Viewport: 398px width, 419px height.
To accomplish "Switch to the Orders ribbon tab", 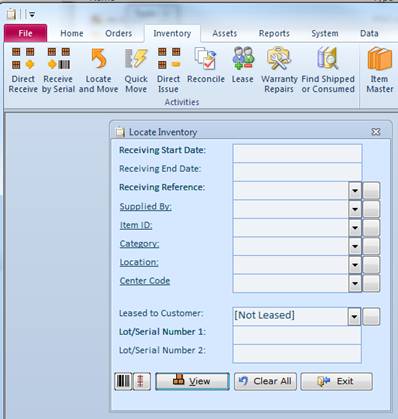I will point(119,33).
